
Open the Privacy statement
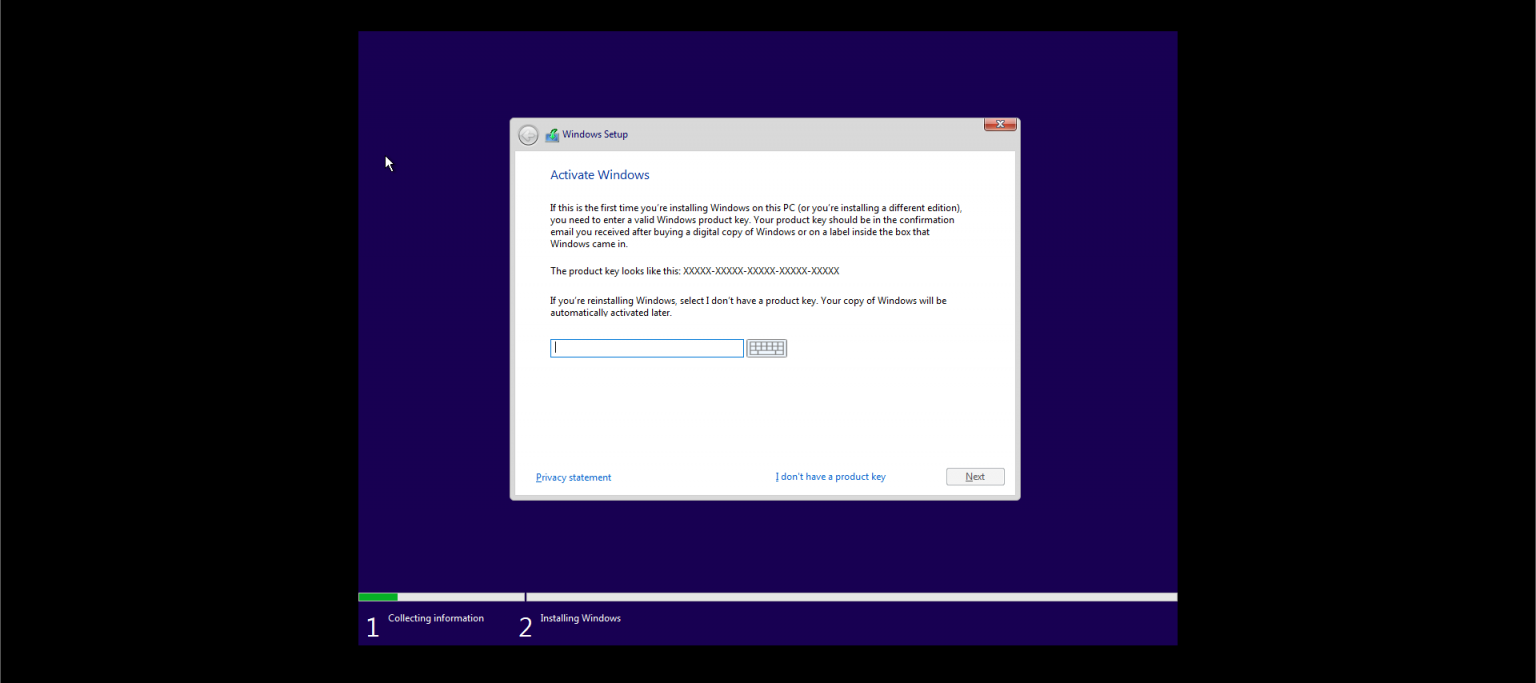(x=573, y=477)
